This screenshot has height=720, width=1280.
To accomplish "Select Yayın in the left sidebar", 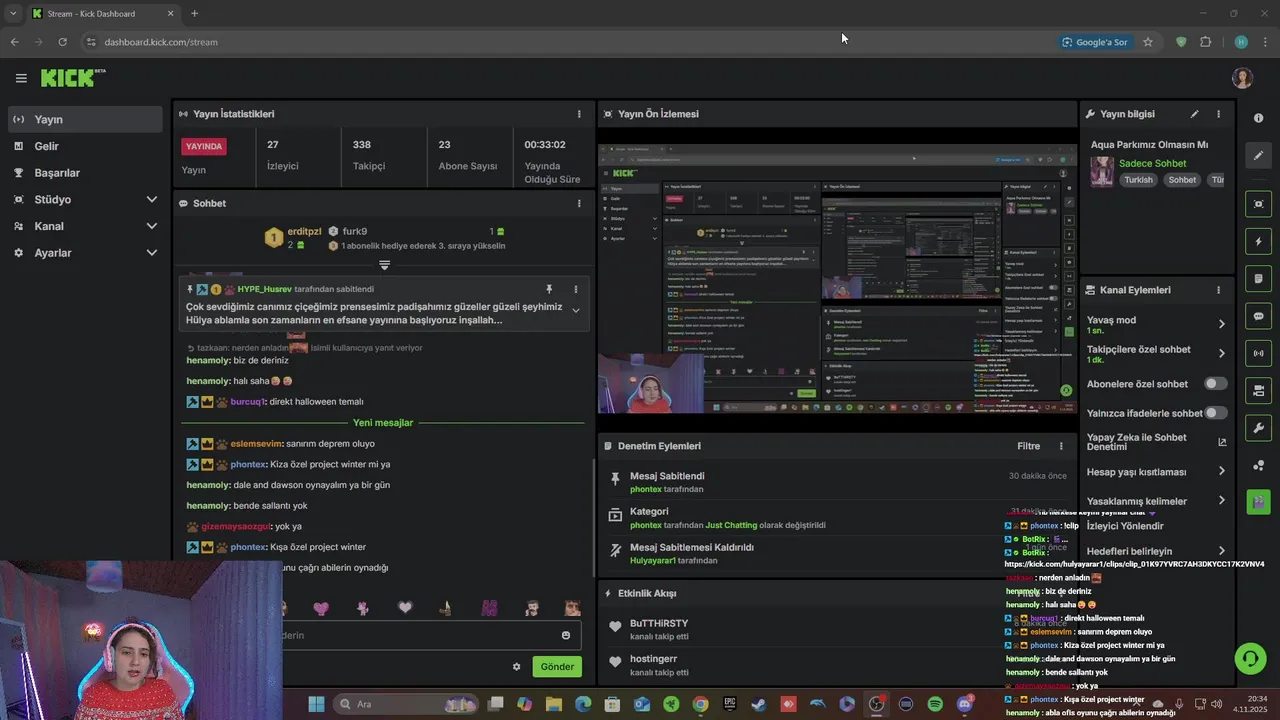I will (84, 119).
